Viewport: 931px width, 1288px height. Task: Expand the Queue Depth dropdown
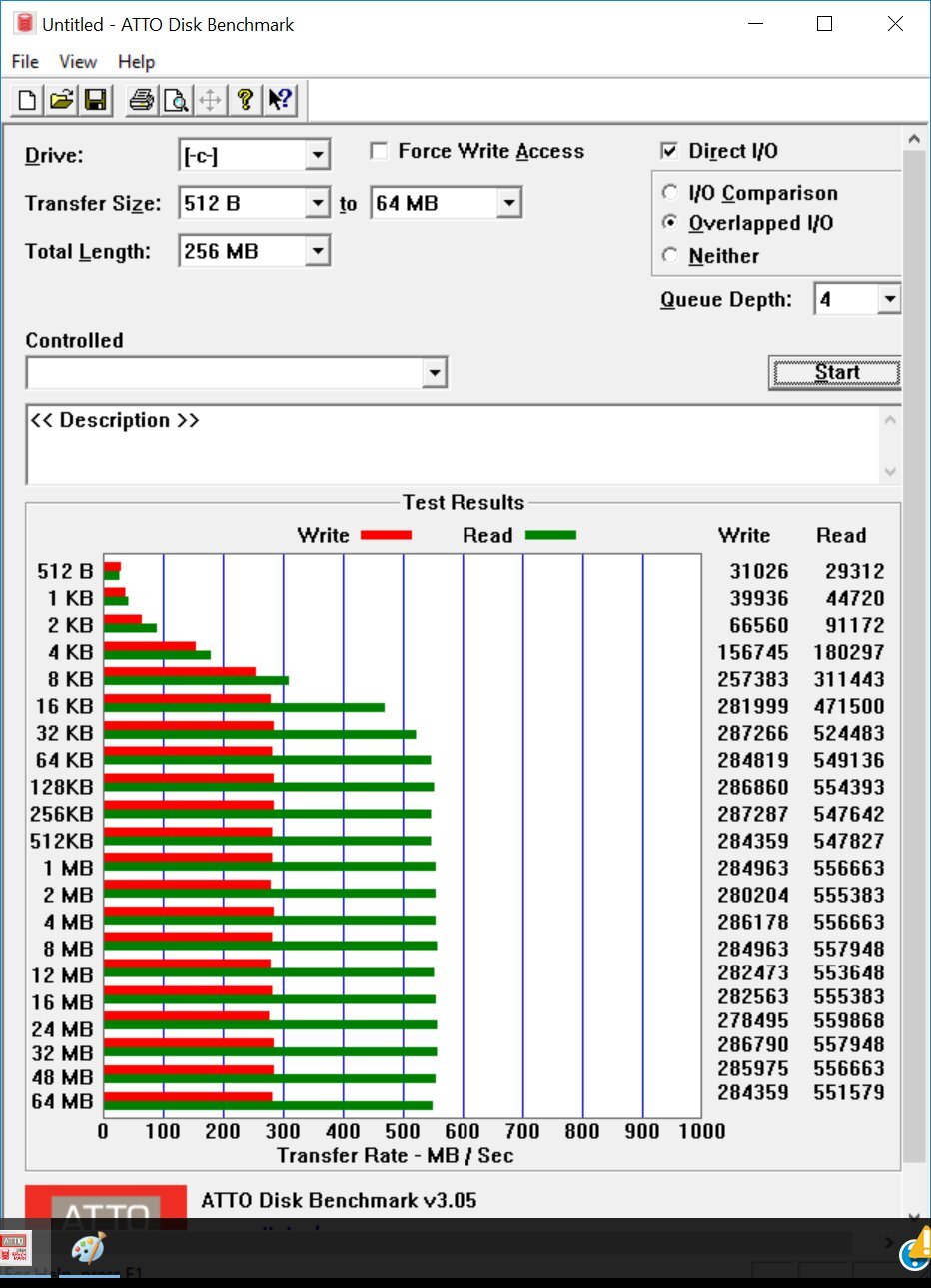coord(889,299)
